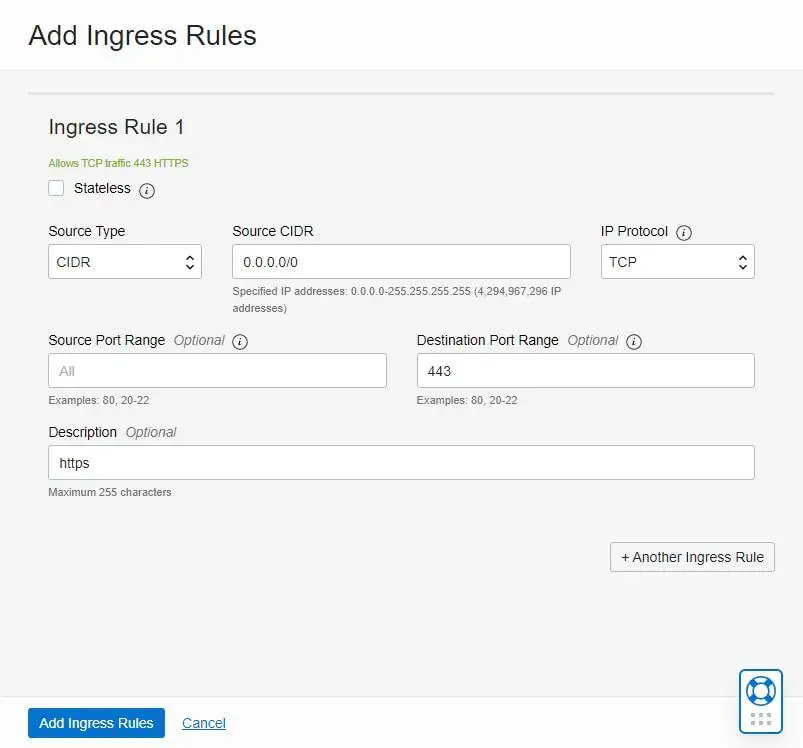Screen dimensions: 803x748
Task: Click the + Another Ingress Rule button
Action: 692,557
